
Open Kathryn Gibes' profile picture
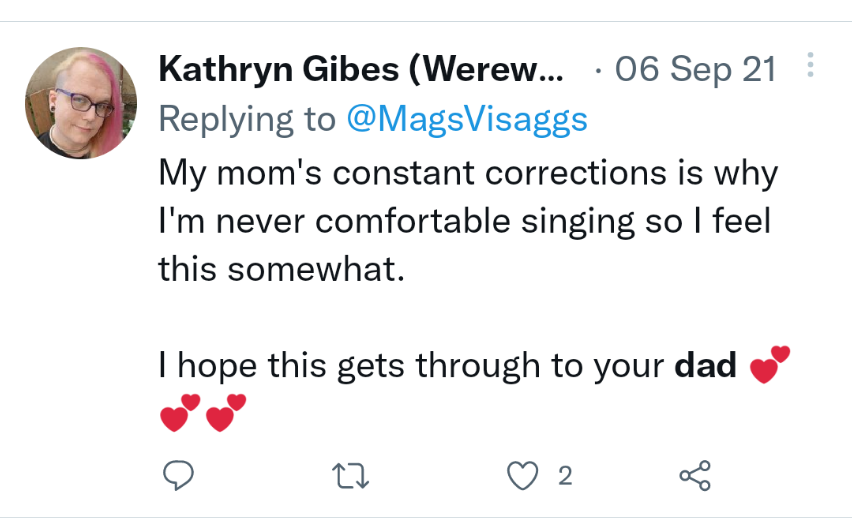pyautogui.click(x=81, y=103)
